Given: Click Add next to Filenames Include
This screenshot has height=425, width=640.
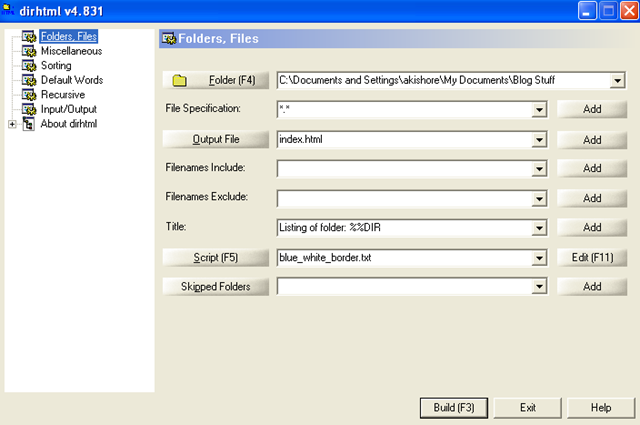Looking at the screenshot, I should click(x=592, y=168).
